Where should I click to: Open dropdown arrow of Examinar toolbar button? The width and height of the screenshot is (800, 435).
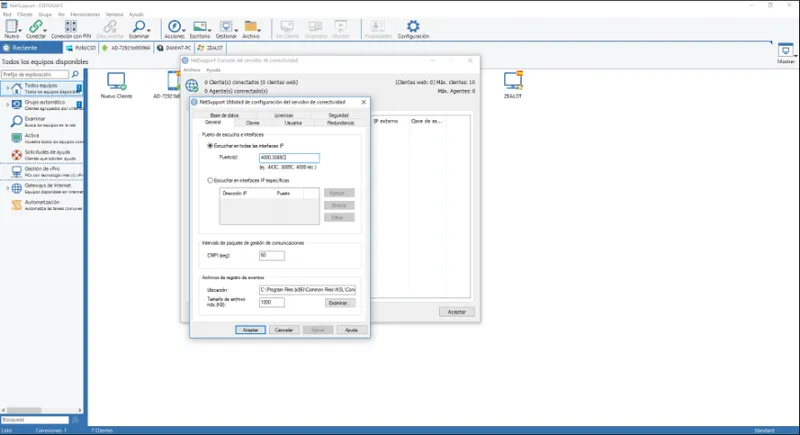click(x=148, y=30)
